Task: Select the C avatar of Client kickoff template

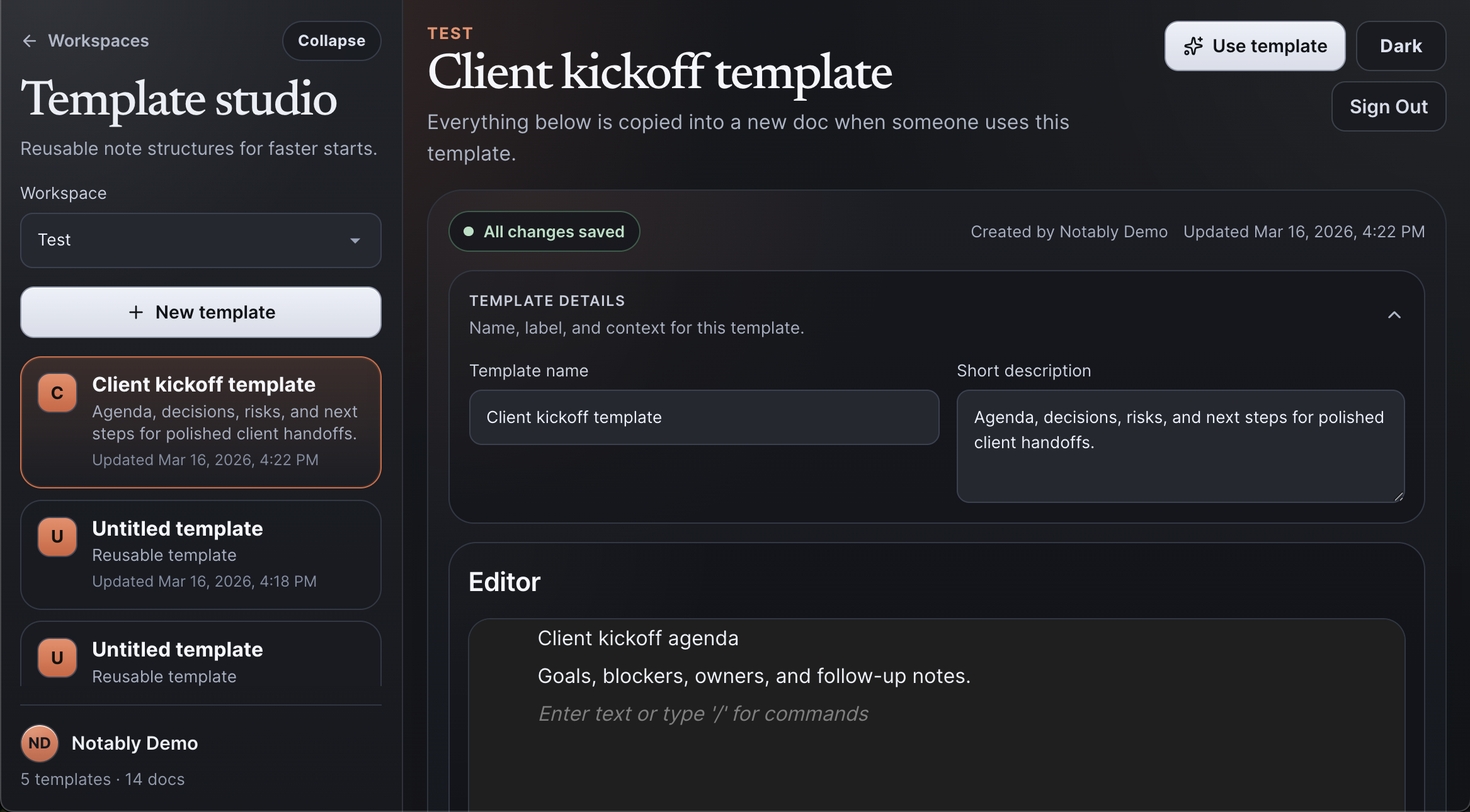Action: (57, 393)
